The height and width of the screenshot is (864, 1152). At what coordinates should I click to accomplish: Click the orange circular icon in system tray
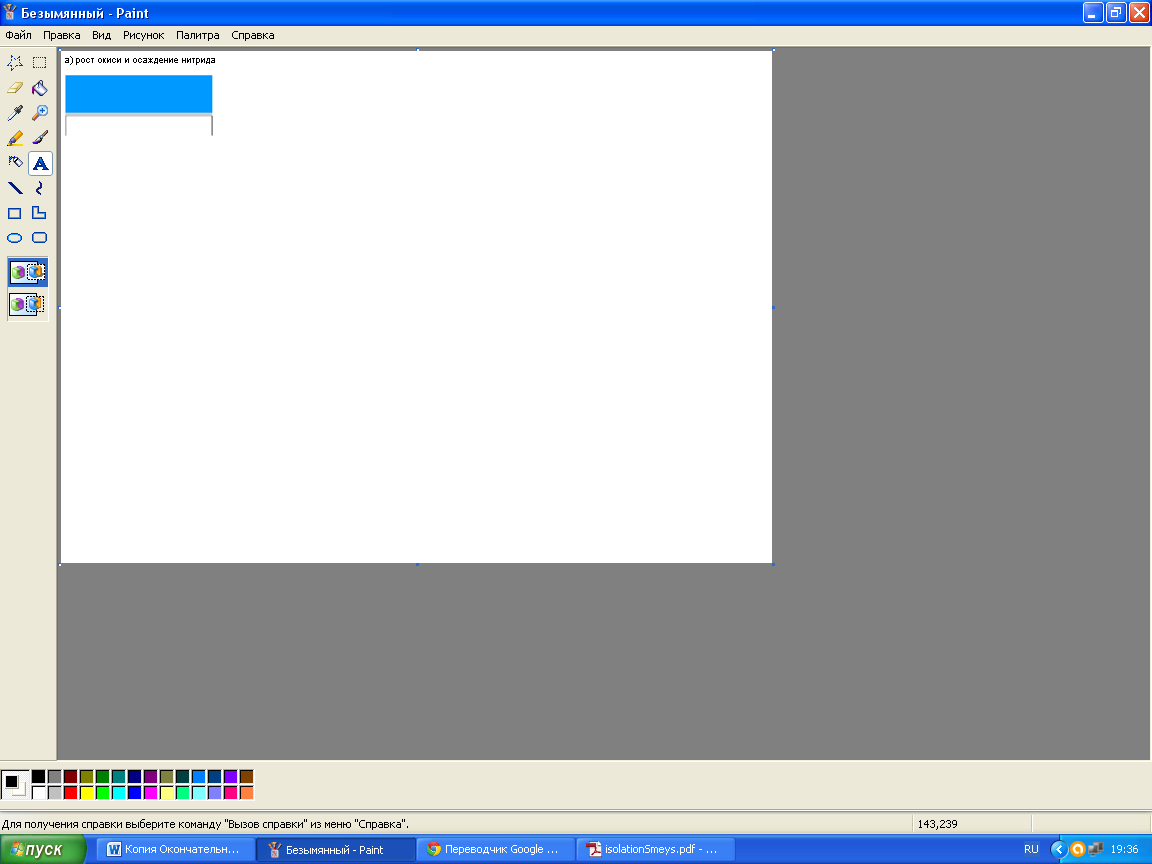pos(1077,849)
